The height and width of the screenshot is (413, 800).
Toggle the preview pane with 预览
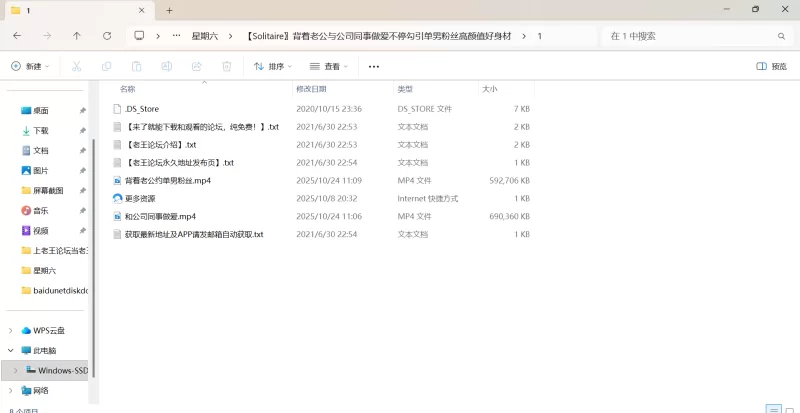tap(771, 66)
